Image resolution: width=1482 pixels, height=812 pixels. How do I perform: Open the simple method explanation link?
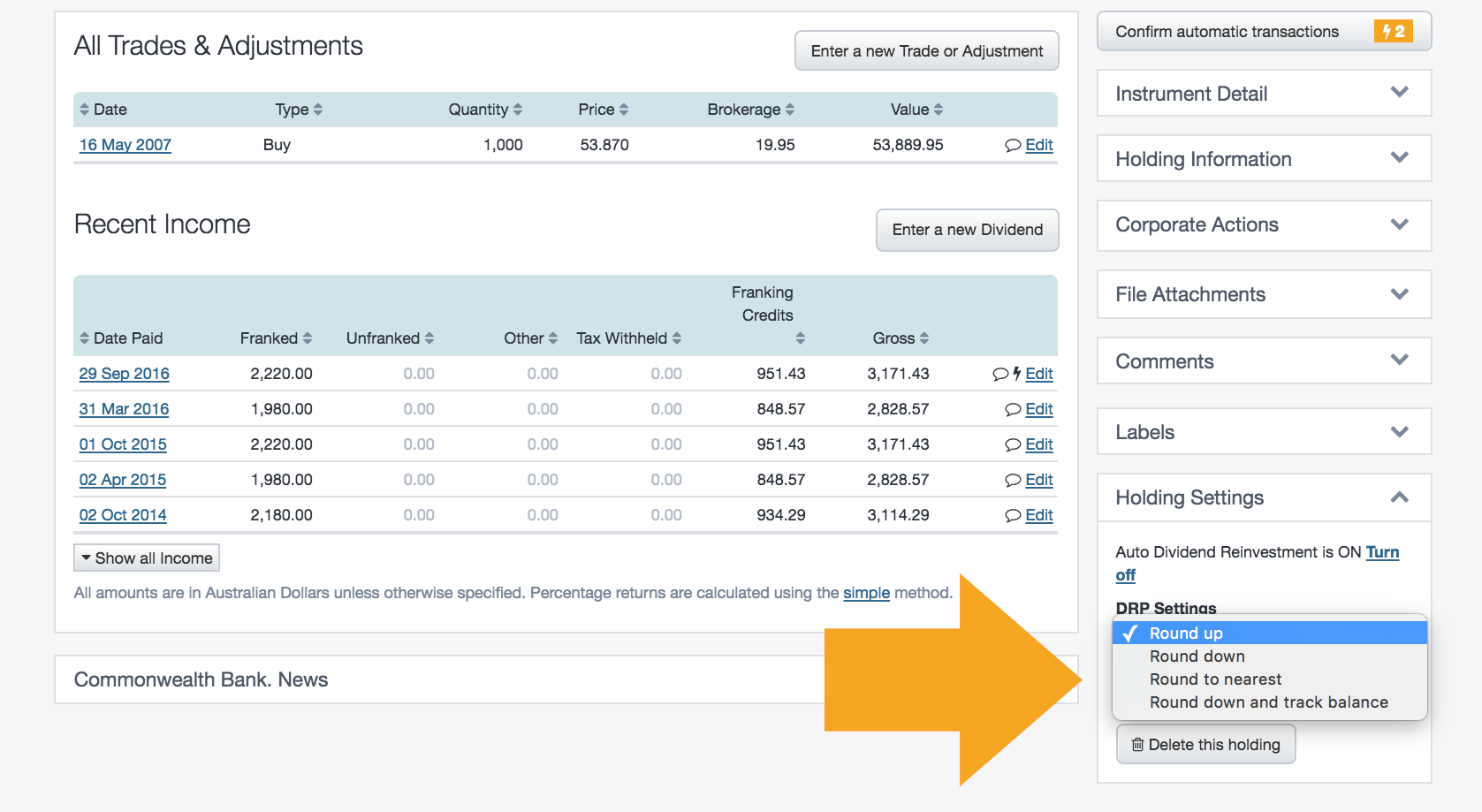(x=866, y=593)
